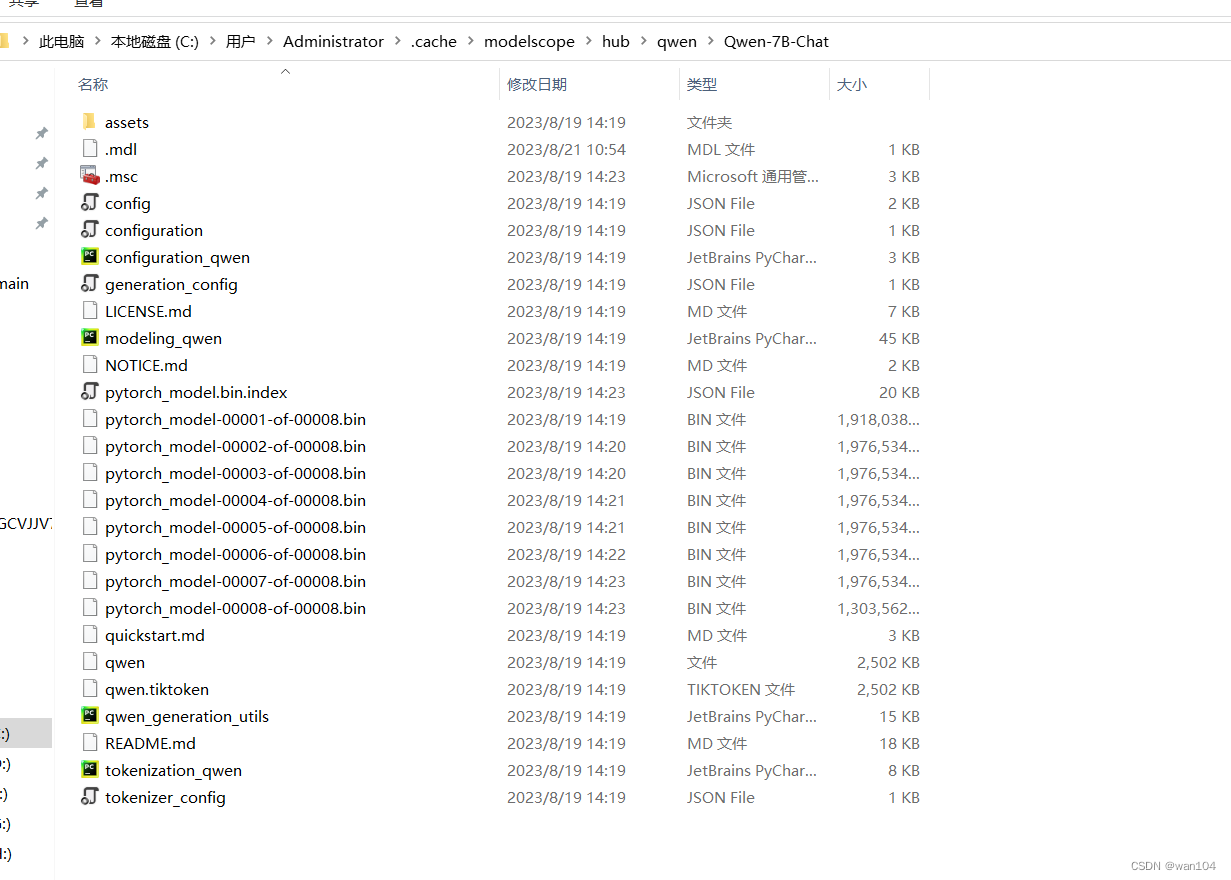Select file pytorch_model-00006-of-00008.bin
1231x880 pixels.
click(x=235, y=554)
